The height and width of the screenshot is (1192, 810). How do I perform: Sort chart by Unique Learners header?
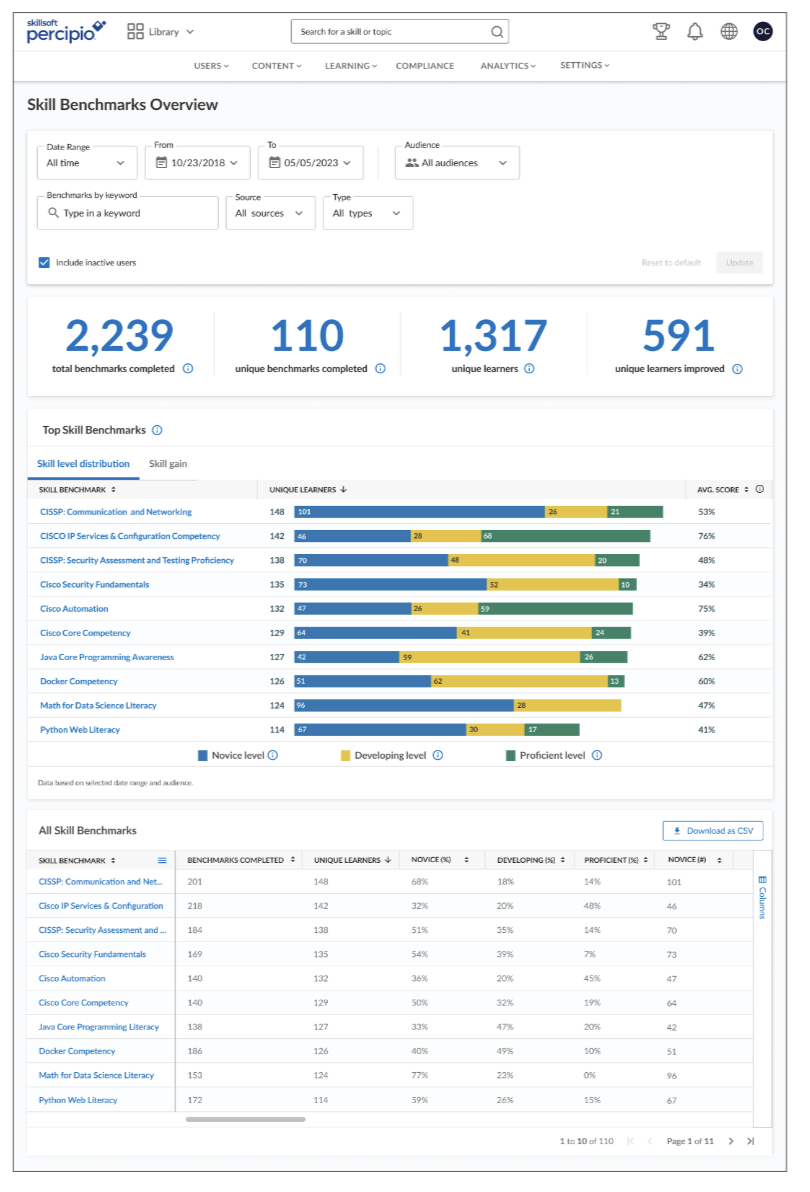[308, 490]
